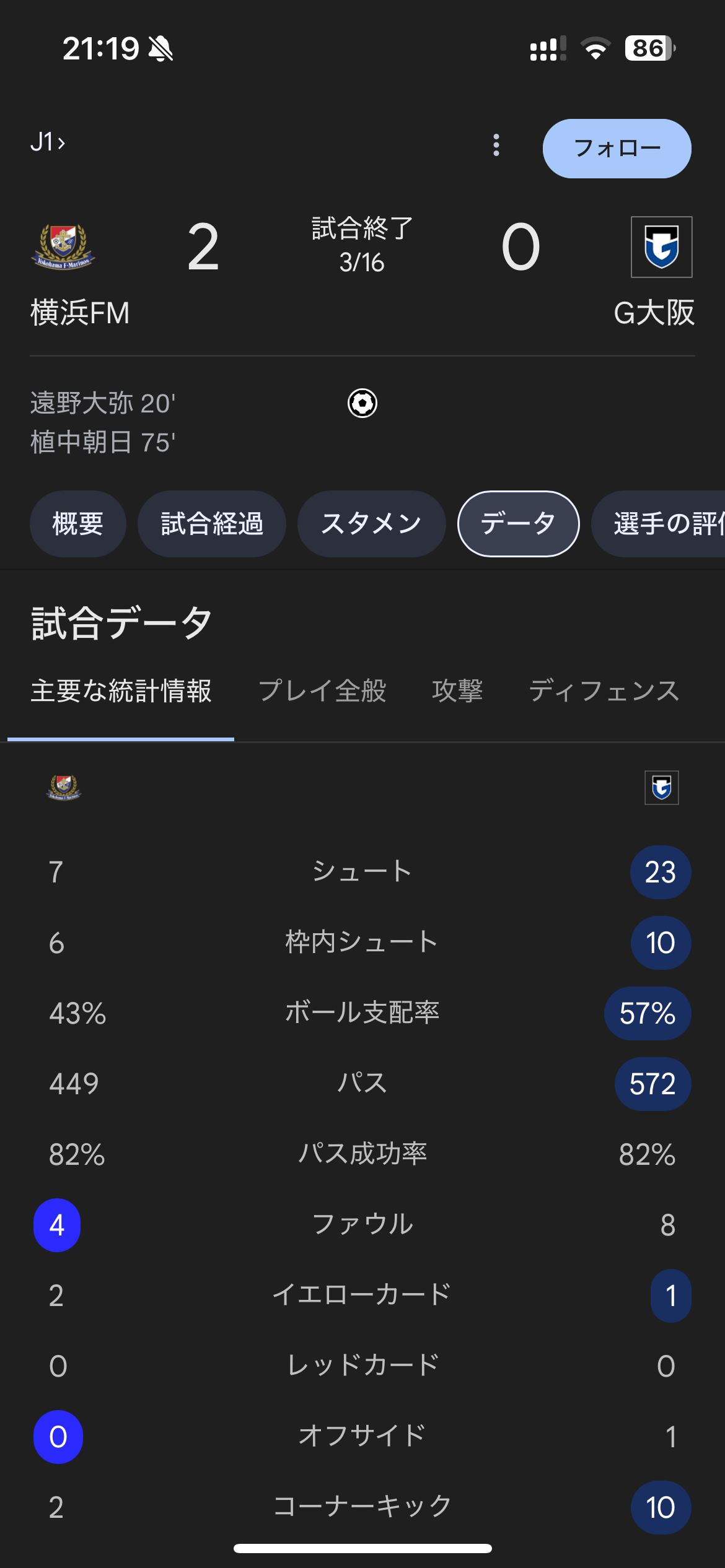Tap the muted bell icon in the status bar
The height and width of the screenshot is (1568, 725).
pos(161,48)
